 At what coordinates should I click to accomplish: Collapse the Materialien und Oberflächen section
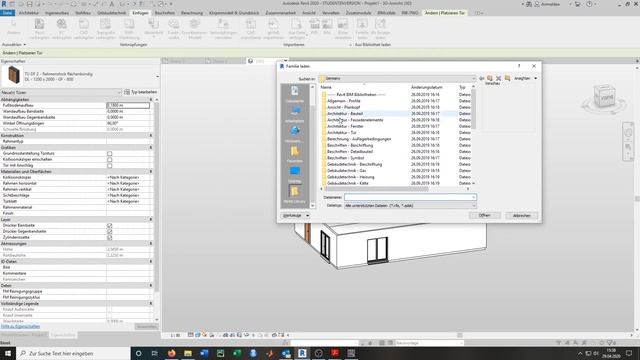[151, 172]
